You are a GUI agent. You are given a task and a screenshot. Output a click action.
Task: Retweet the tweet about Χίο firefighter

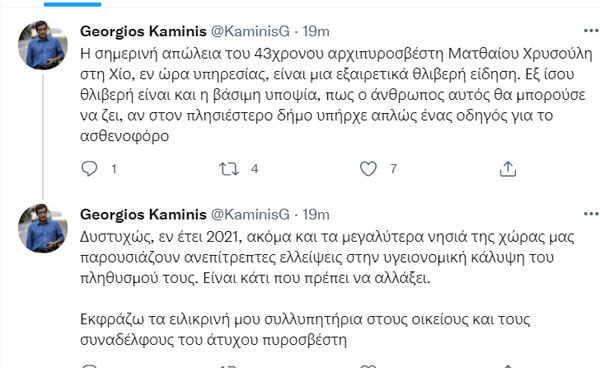click(229, 169)
